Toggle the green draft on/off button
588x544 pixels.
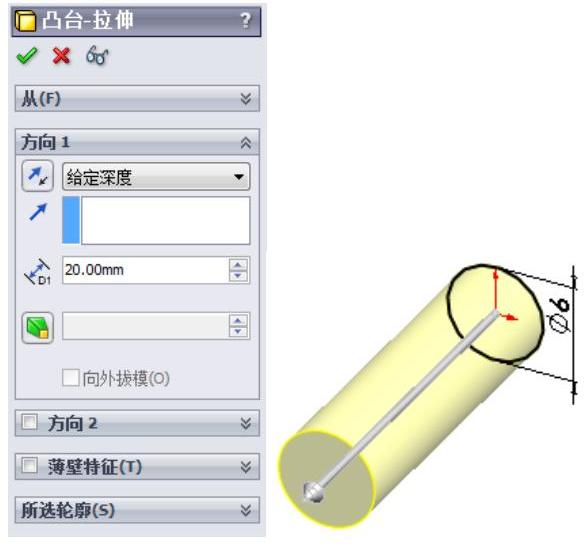click(38, 328)
